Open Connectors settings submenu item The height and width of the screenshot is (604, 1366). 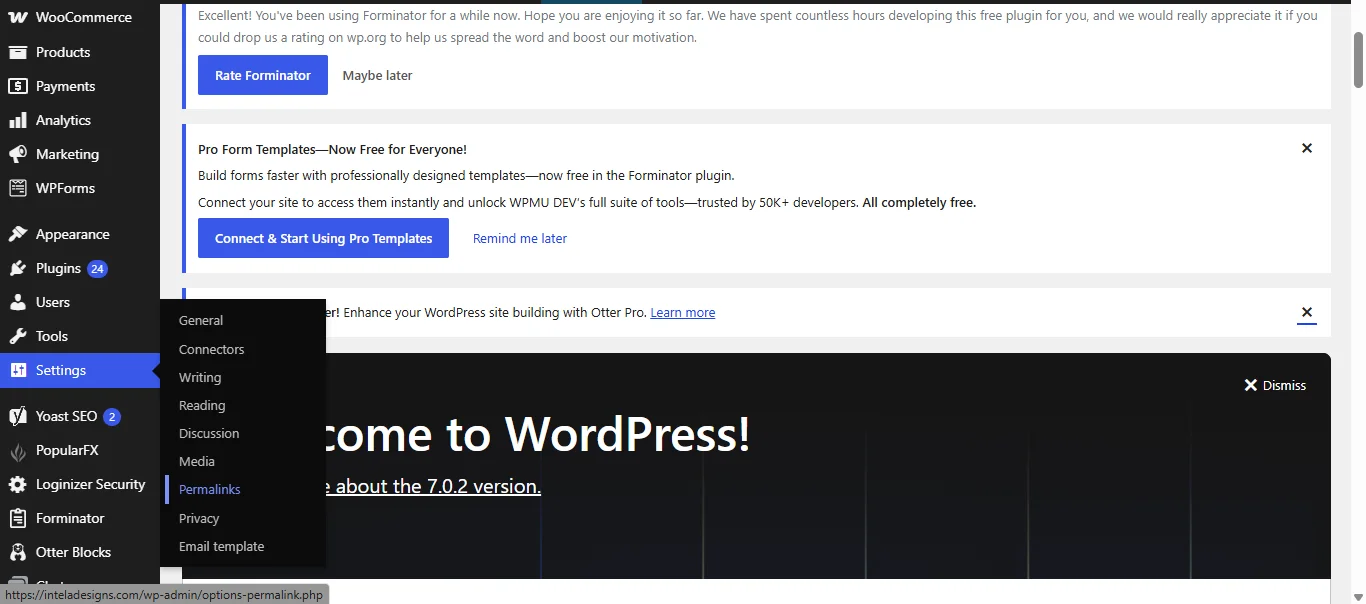212,349
